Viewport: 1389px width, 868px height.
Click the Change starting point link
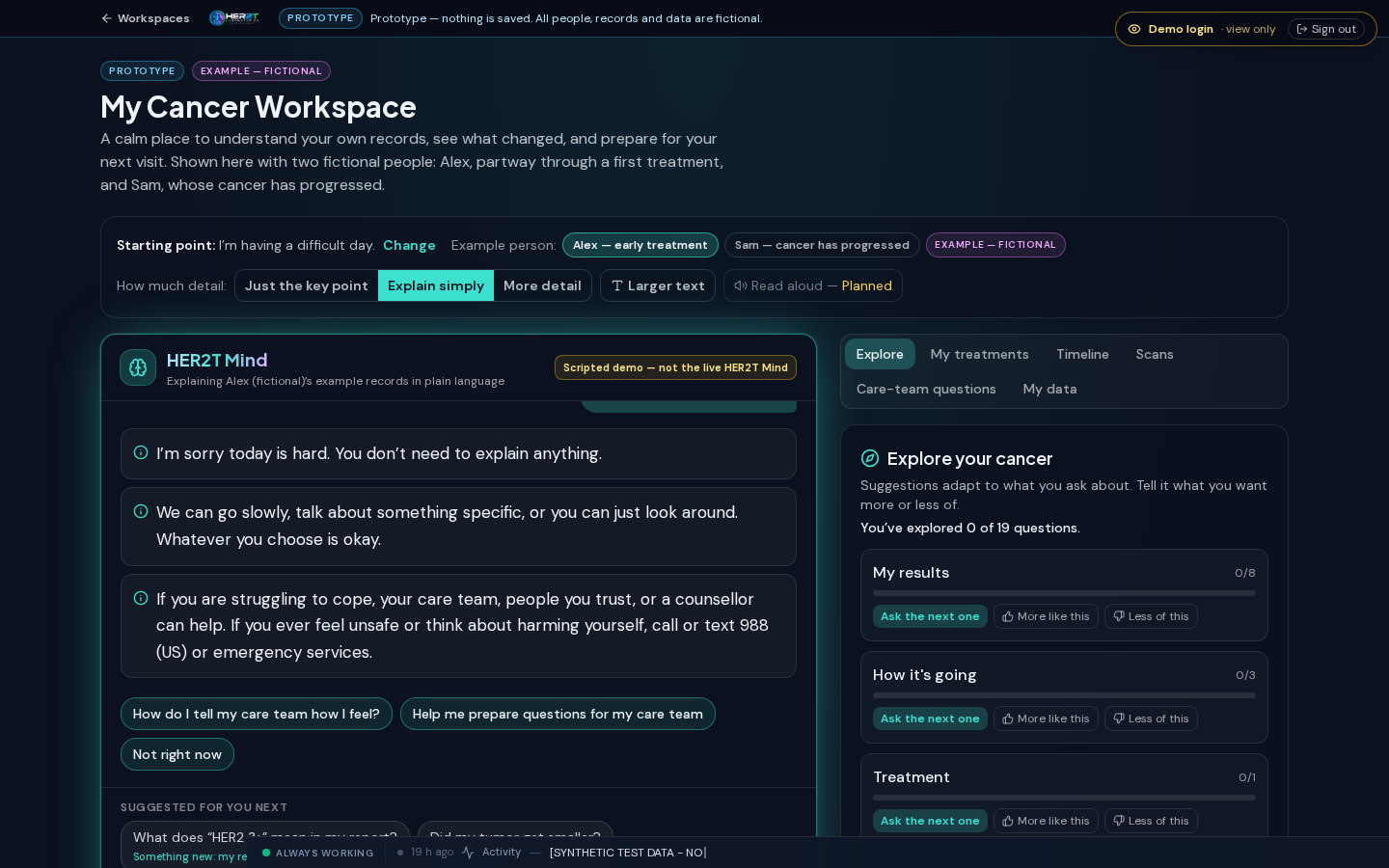point(409,245)
